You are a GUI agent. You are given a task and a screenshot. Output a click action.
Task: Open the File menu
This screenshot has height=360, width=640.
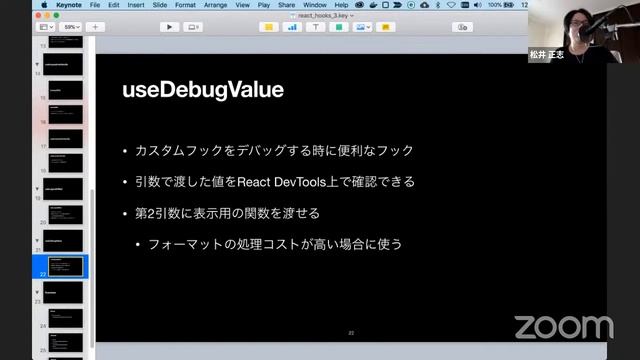(x=95, y=5)
